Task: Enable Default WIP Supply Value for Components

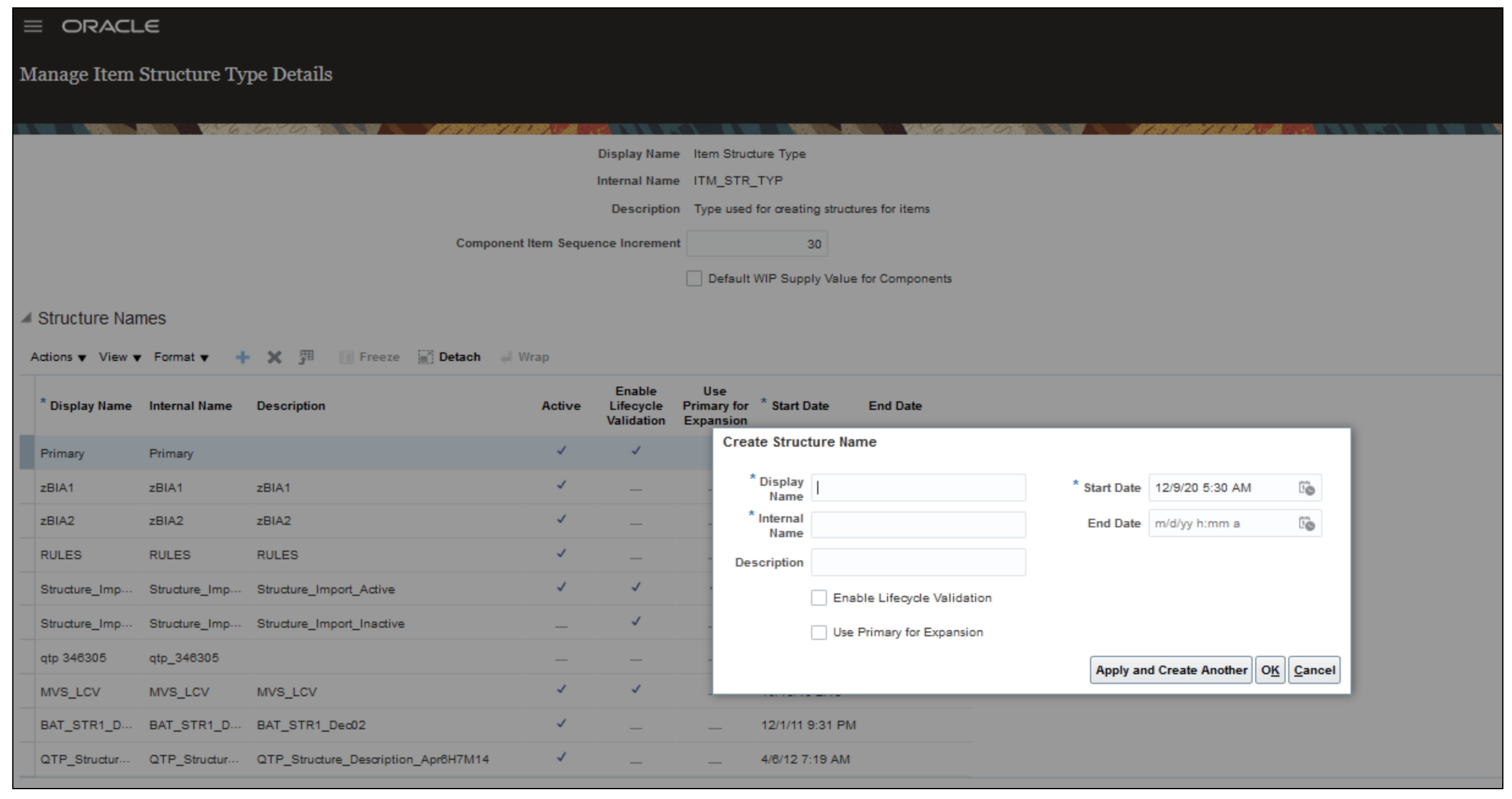Action: coord(694,278)
